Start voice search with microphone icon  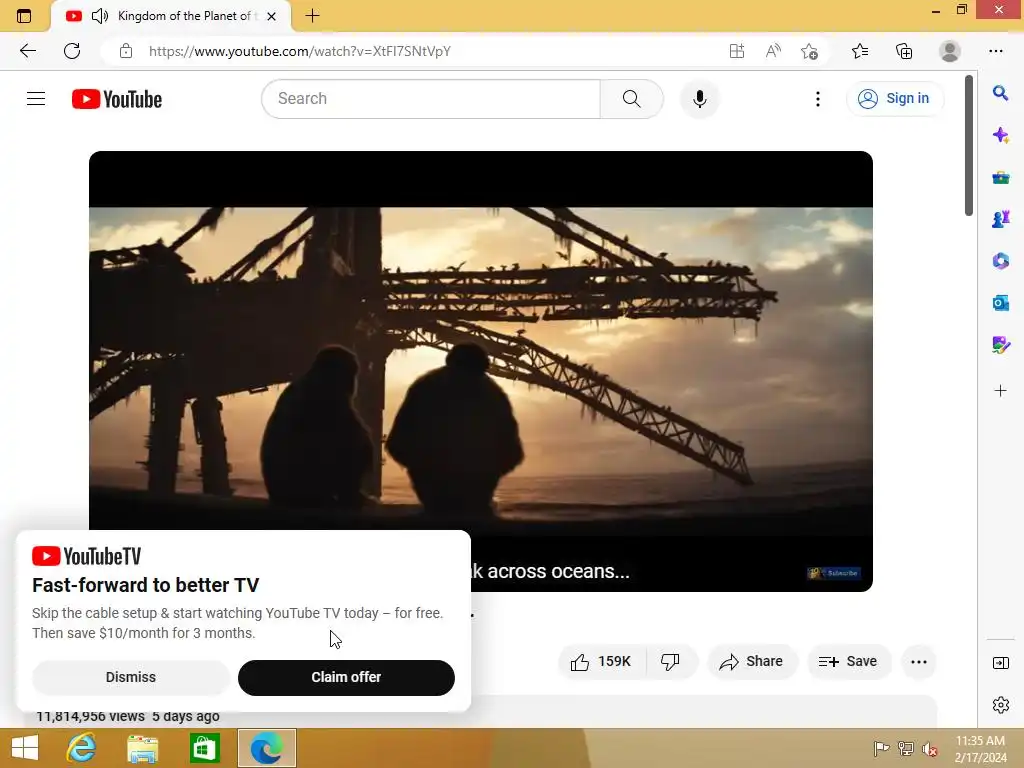[x=699, y=99]
